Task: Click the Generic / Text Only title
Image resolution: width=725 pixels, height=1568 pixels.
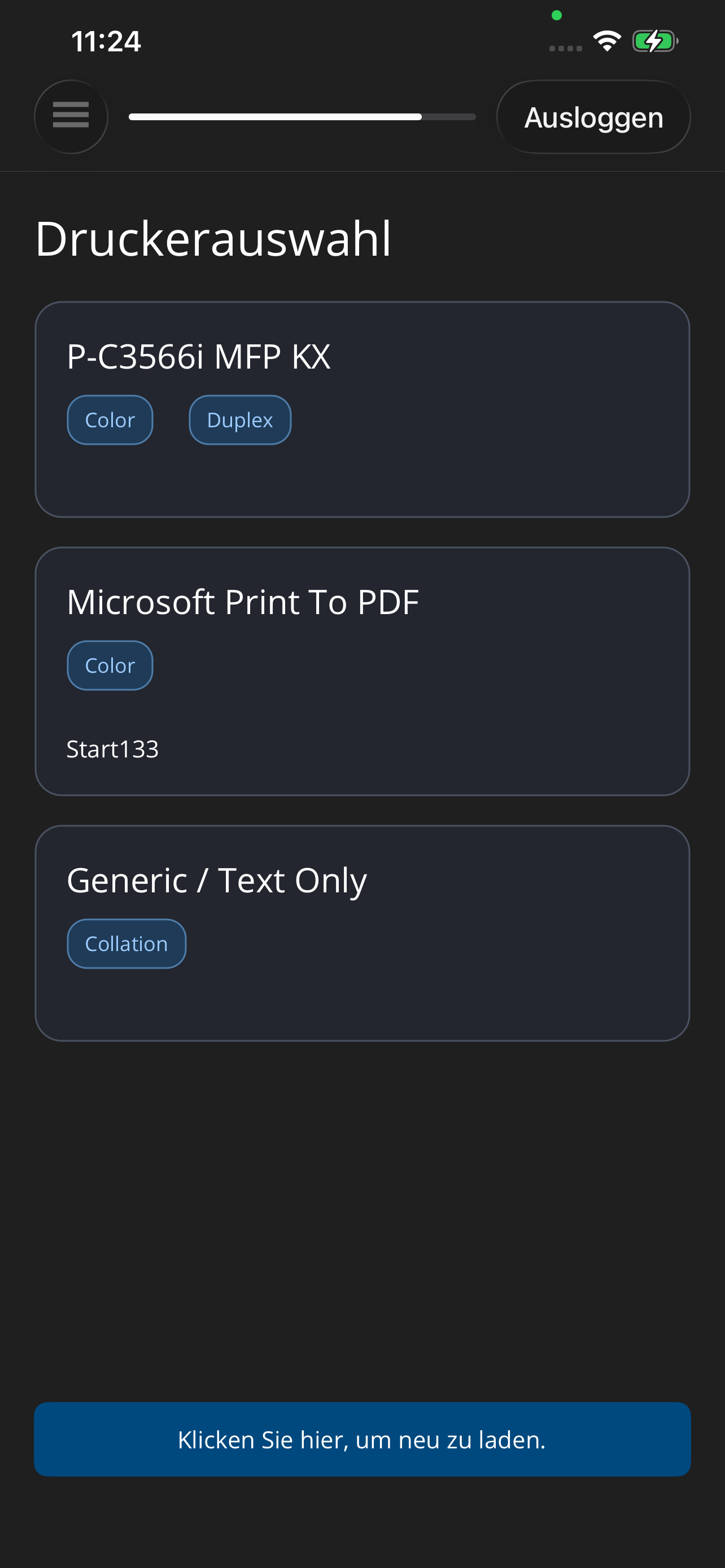Action: pos(217,880)
